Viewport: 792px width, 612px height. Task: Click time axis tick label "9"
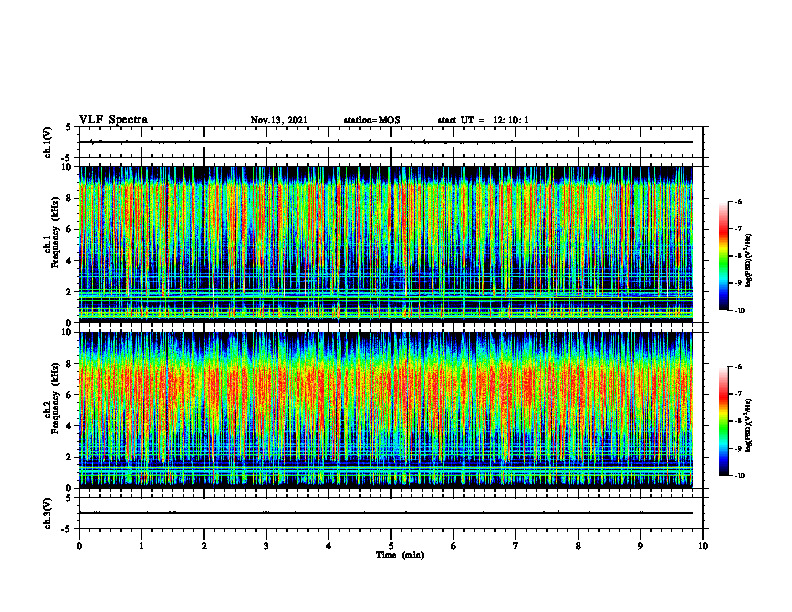tap(640, 546)
